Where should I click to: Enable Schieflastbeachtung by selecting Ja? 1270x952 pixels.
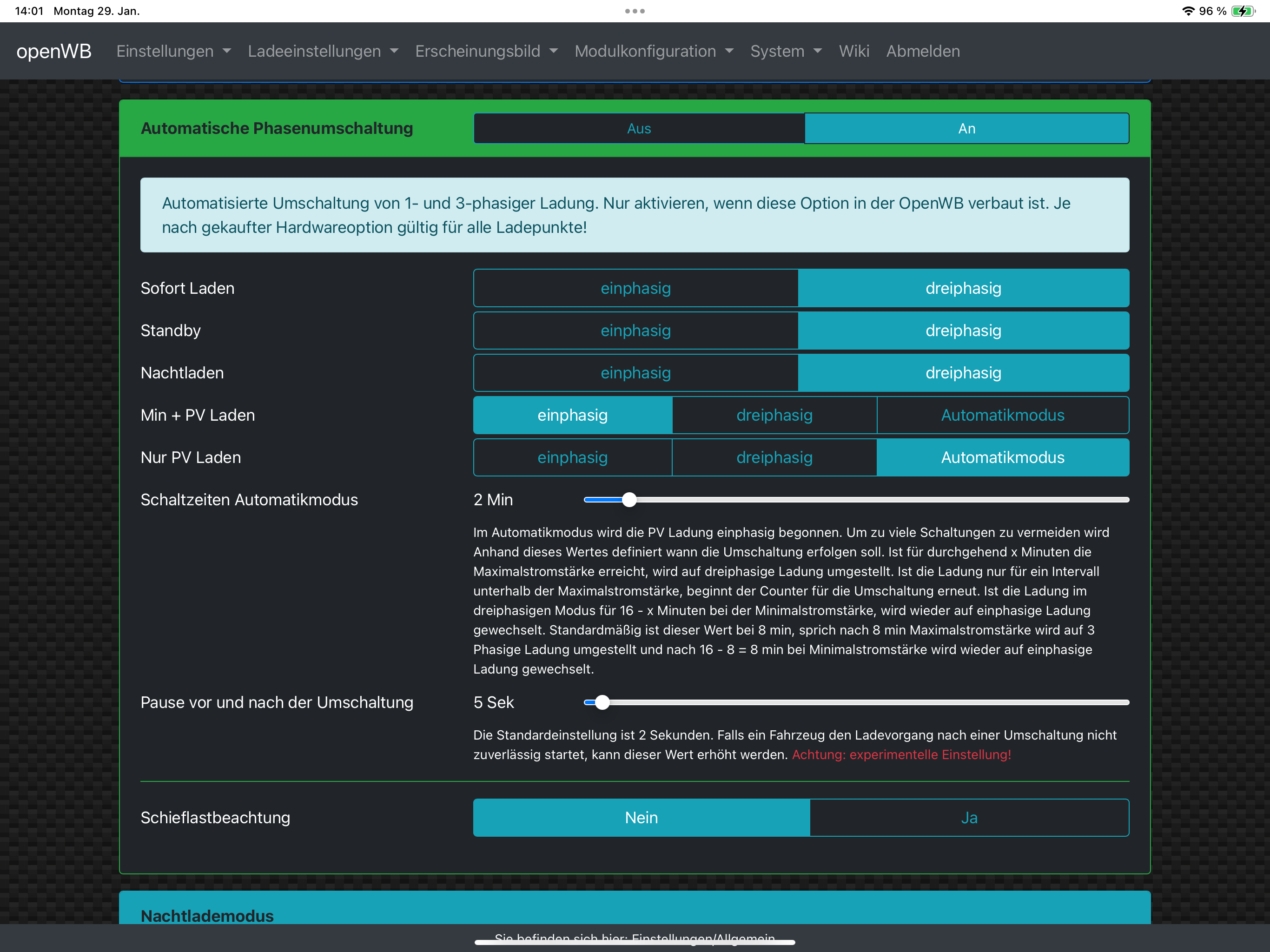click(x=969, y=818)
